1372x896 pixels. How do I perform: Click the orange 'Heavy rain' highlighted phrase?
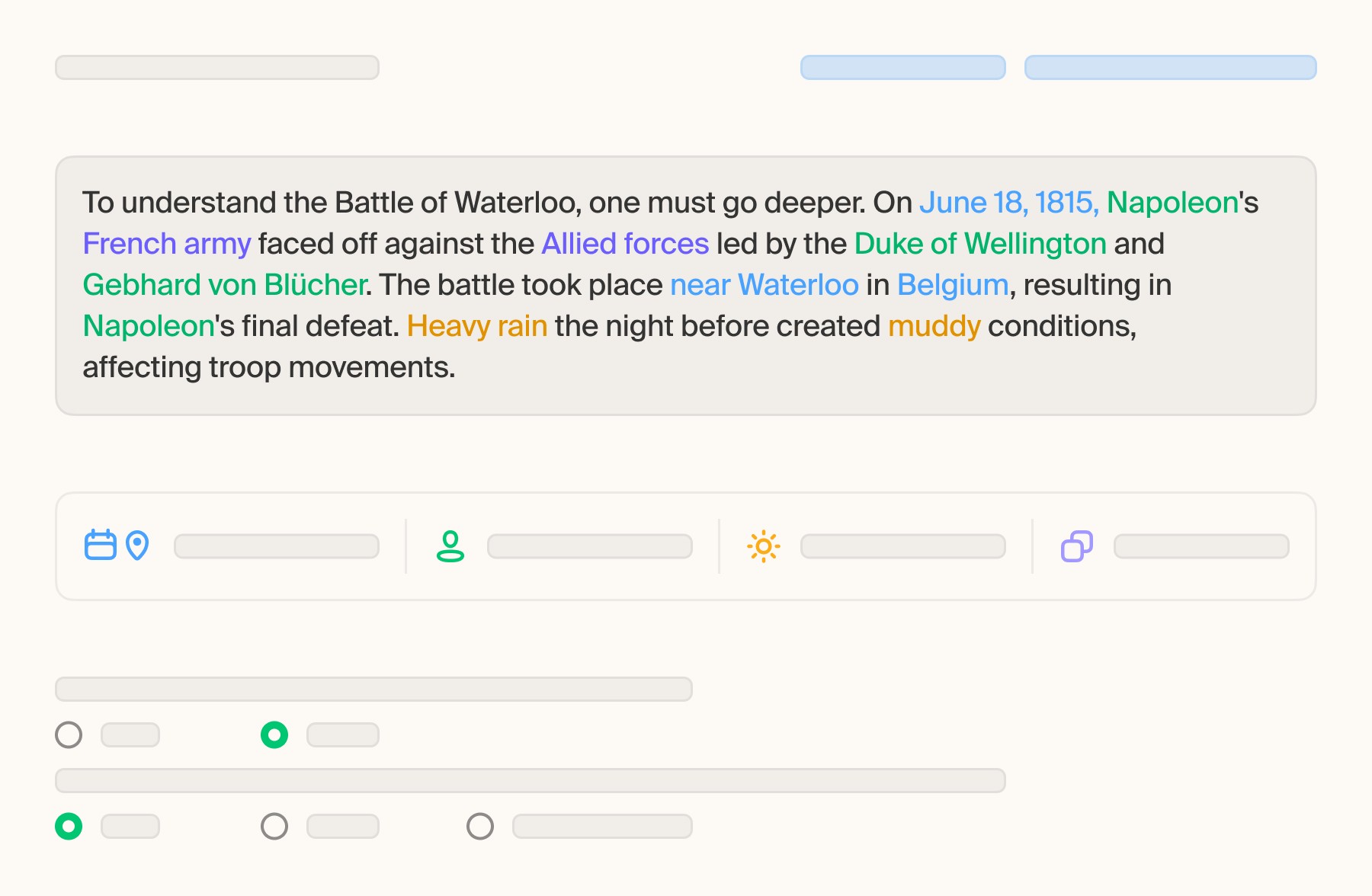coord(477,326)
